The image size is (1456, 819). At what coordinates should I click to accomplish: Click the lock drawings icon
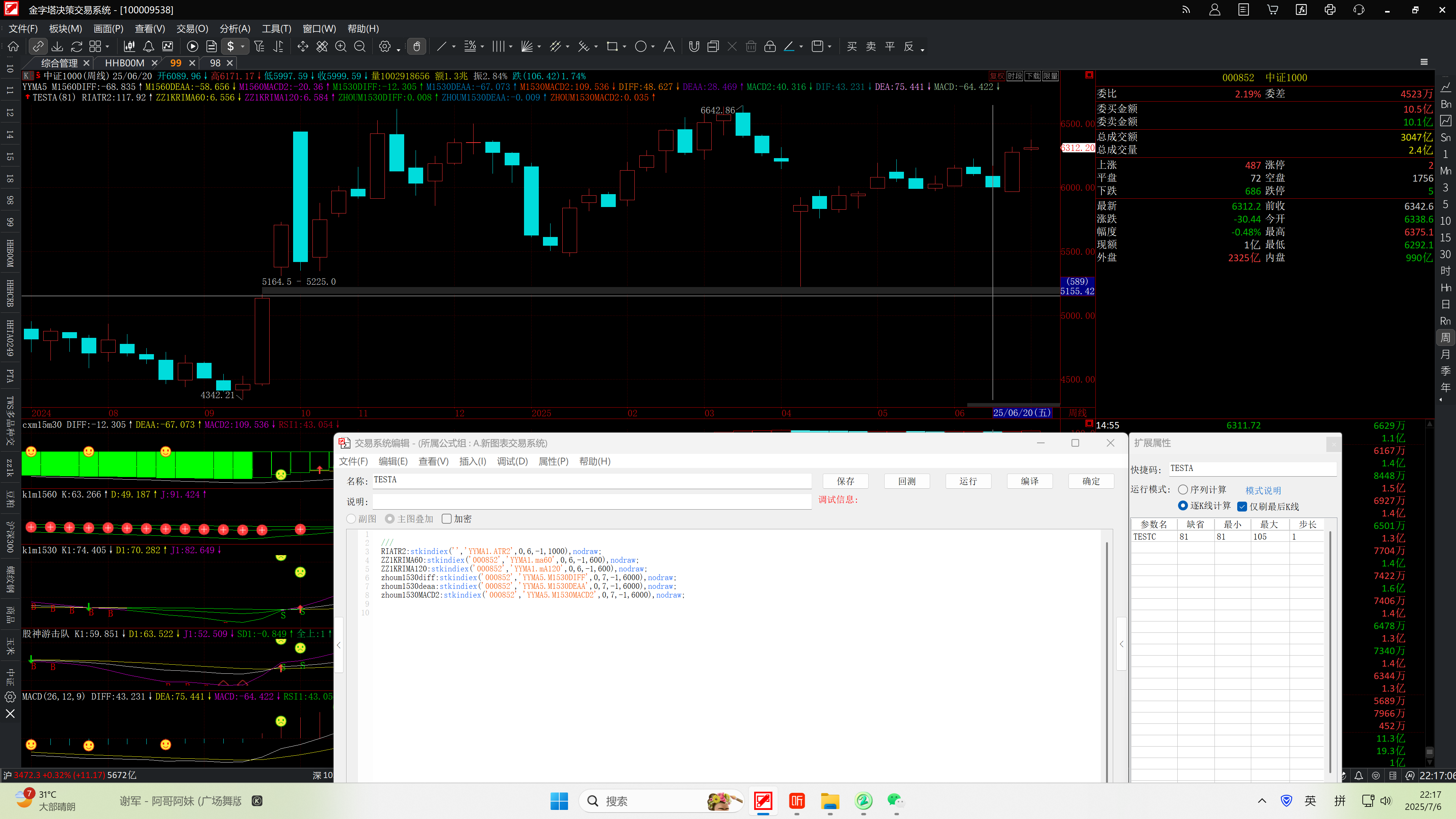769,46
